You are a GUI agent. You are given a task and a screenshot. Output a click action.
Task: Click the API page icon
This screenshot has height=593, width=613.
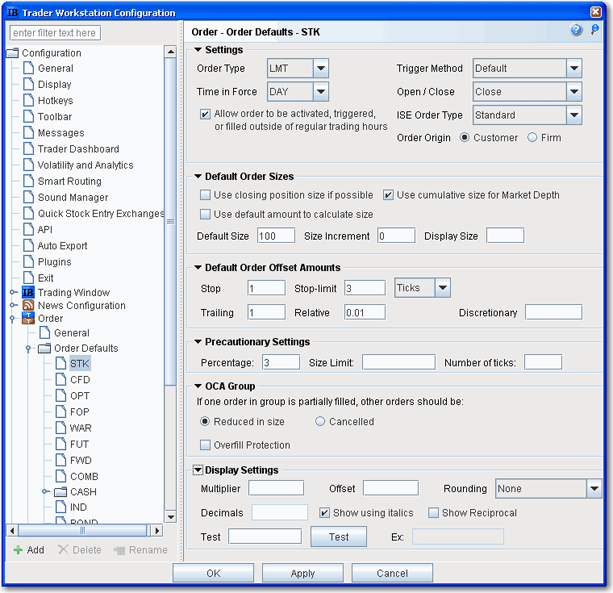coord(29,229)
